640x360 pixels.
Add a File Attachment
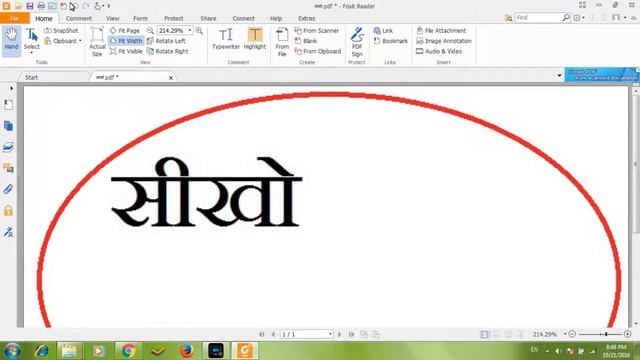(x=441, y=31)
